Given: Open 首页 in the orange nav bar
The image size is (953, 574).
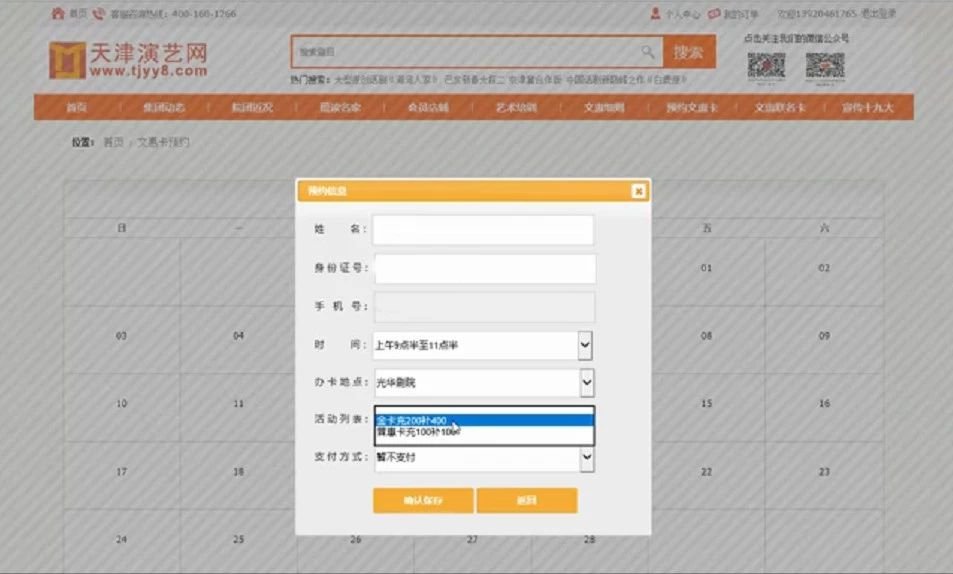Looking at the screenshot, I should tap(77, 108).
